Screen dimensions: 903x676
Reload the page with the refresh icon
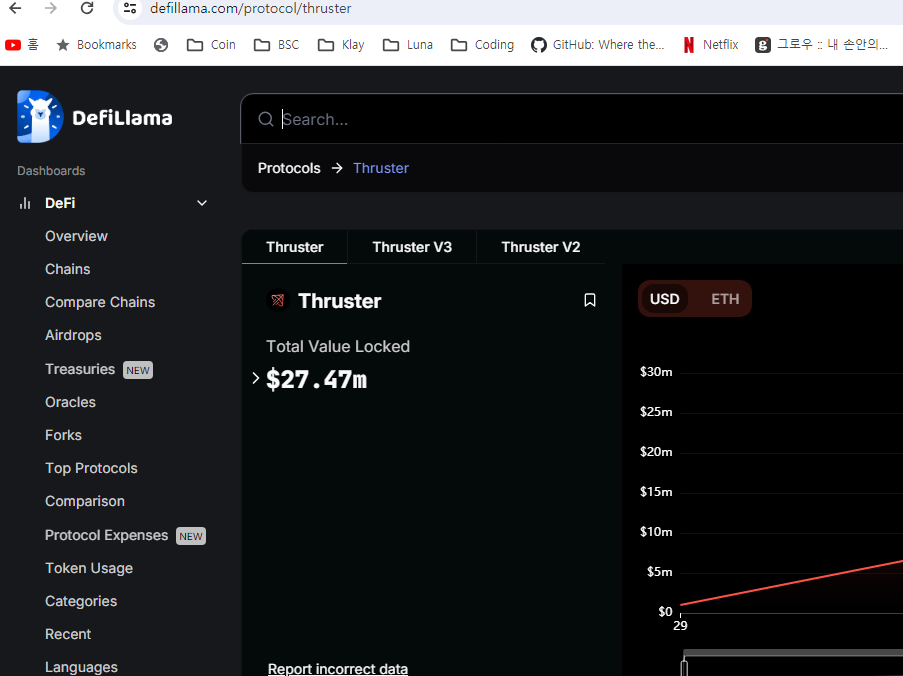(x=87, y=8)
